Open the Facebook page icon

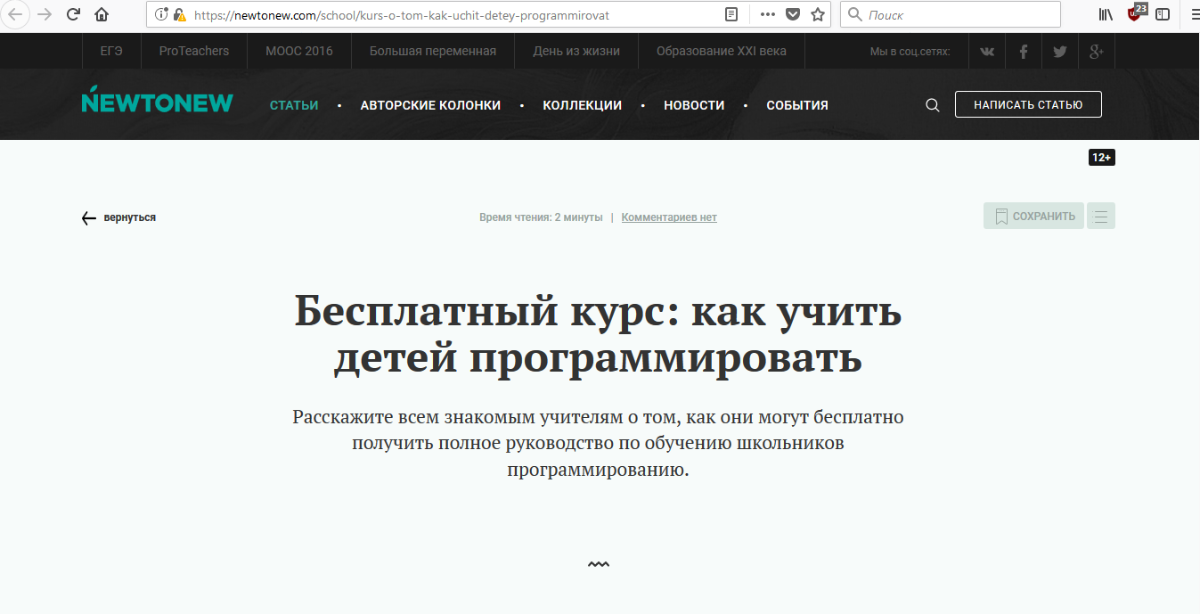[x=1023, y=52]
